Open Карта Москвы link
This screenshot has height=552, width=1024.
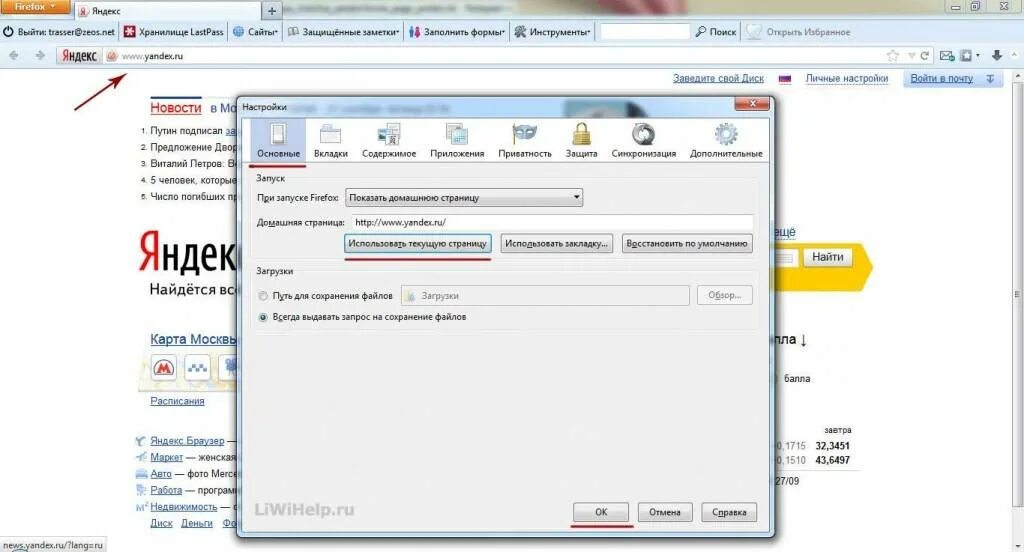[x=193, y=339]
